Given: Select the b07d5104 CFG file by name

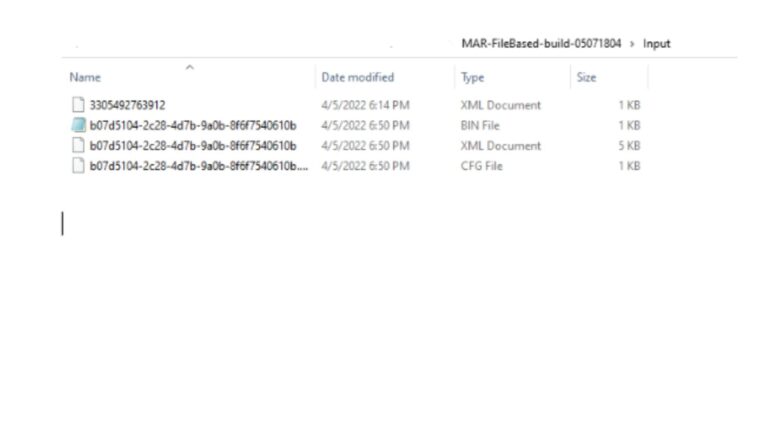Looking at the screenshot, I should [x=198, y=166].
